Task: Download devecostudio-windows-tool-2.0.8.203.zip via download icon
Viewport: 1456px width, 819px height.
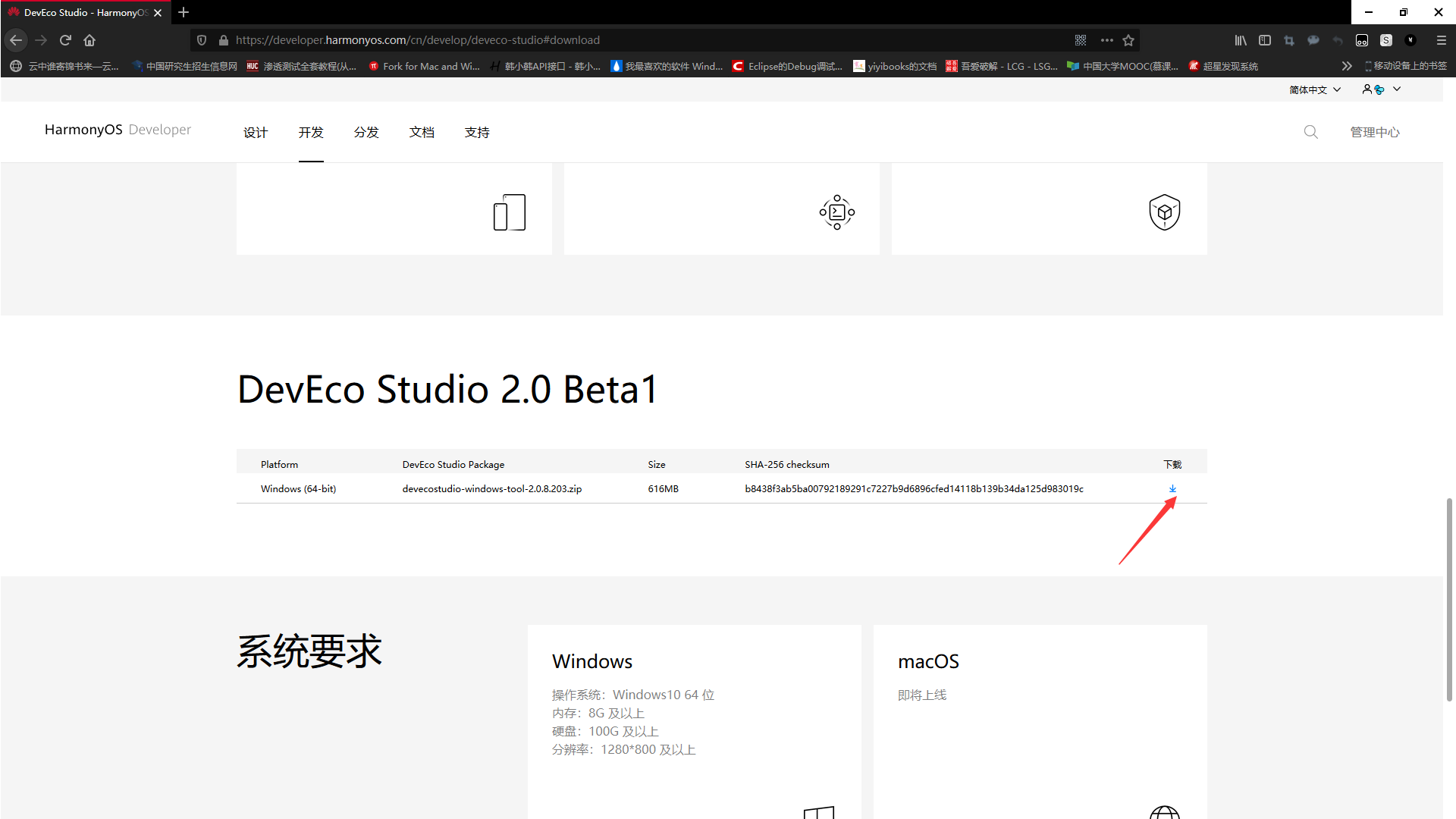Action: 1173,489
